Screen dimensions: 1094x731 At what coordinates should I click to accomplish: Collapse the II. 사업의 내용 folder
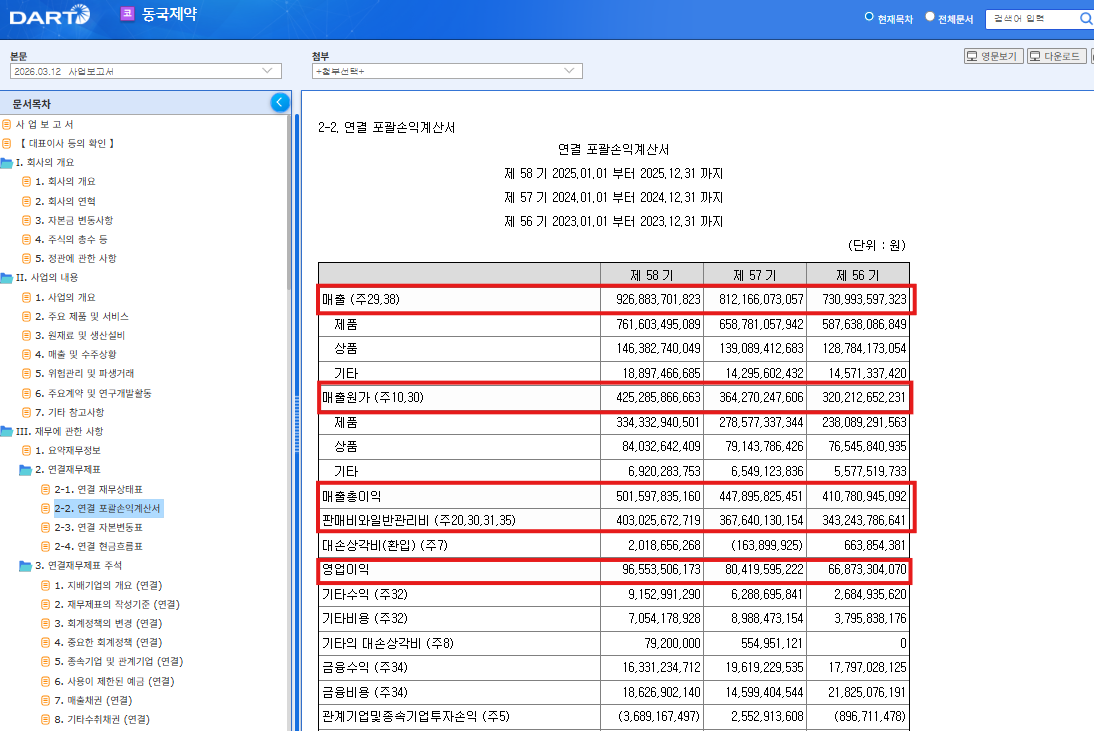[x=6, y=278]
